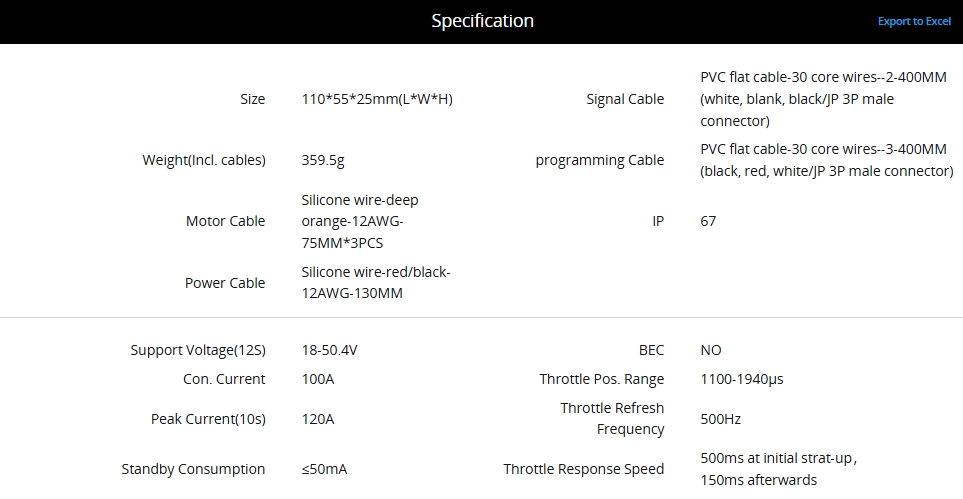
Task: Click the Throttle Response Speed label
Action: (x=583, y=470)
